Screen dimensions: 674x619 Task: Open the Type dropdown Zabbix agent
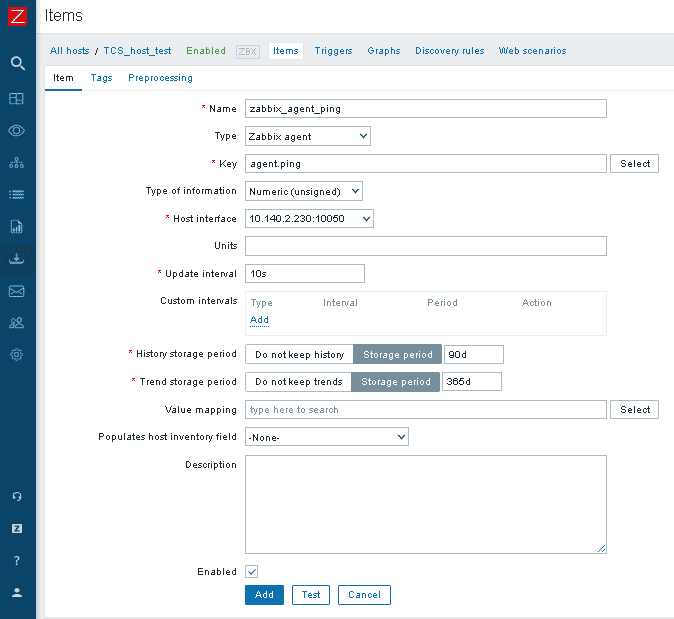308,136
